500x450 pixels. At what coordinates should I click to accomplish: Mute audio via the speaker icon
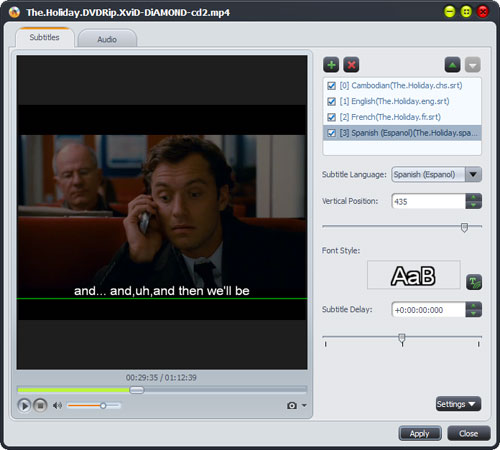click(57, 405)
